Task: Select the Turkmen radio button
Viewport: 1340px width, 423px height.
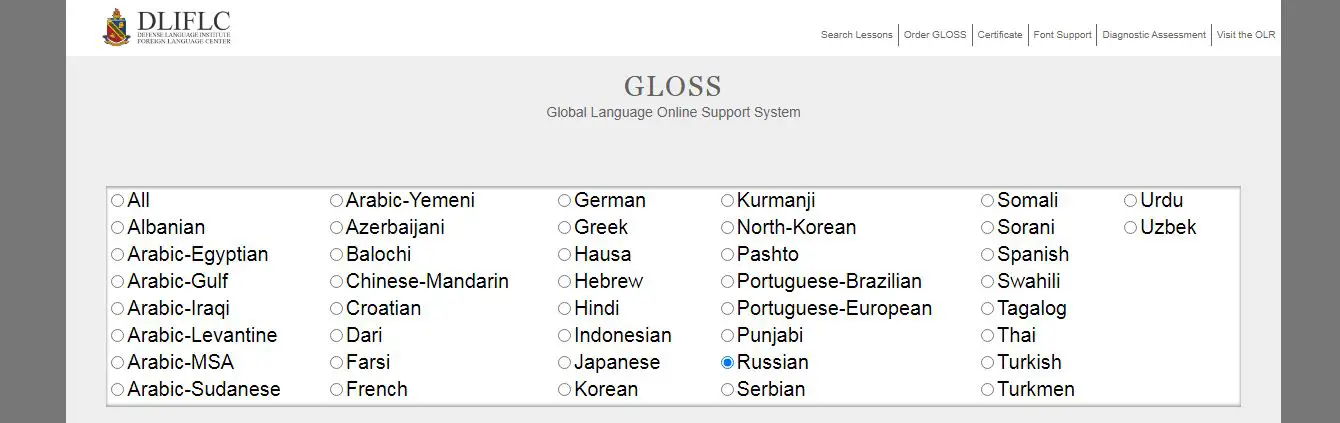Action: 988,390
